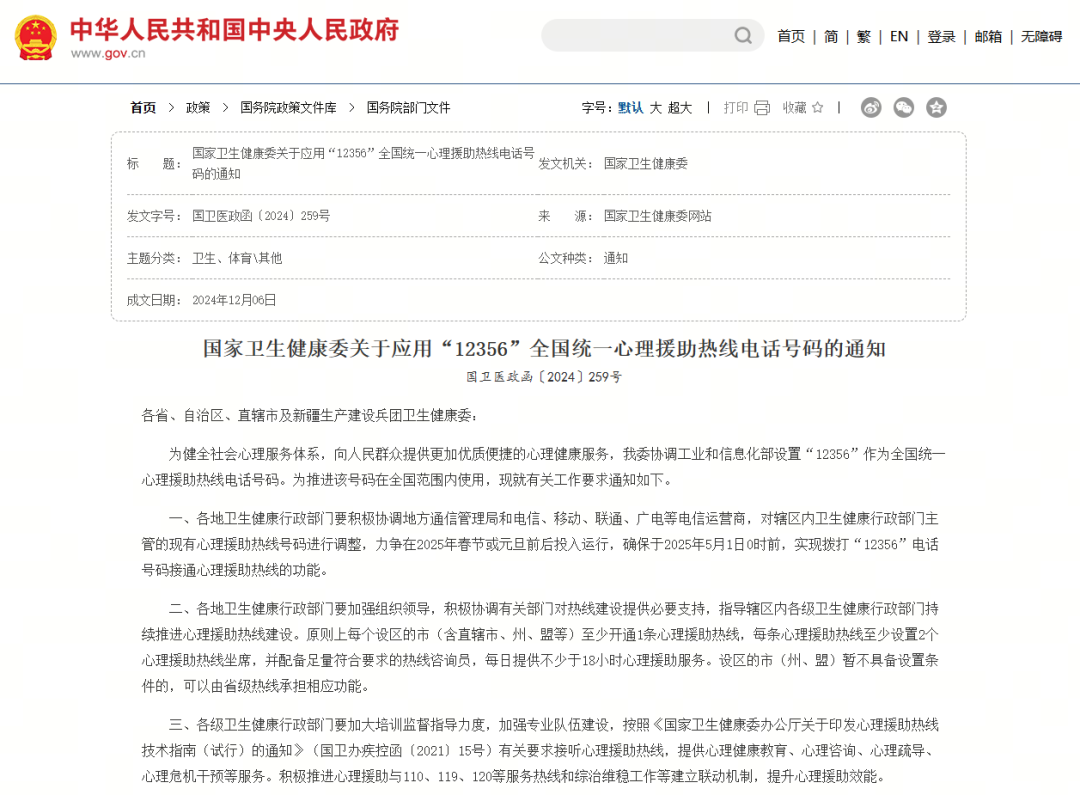Go to 政策 breadcrumb
Image resolution: width=1080 pixels, height=795 pixels.
click(198, 107)
